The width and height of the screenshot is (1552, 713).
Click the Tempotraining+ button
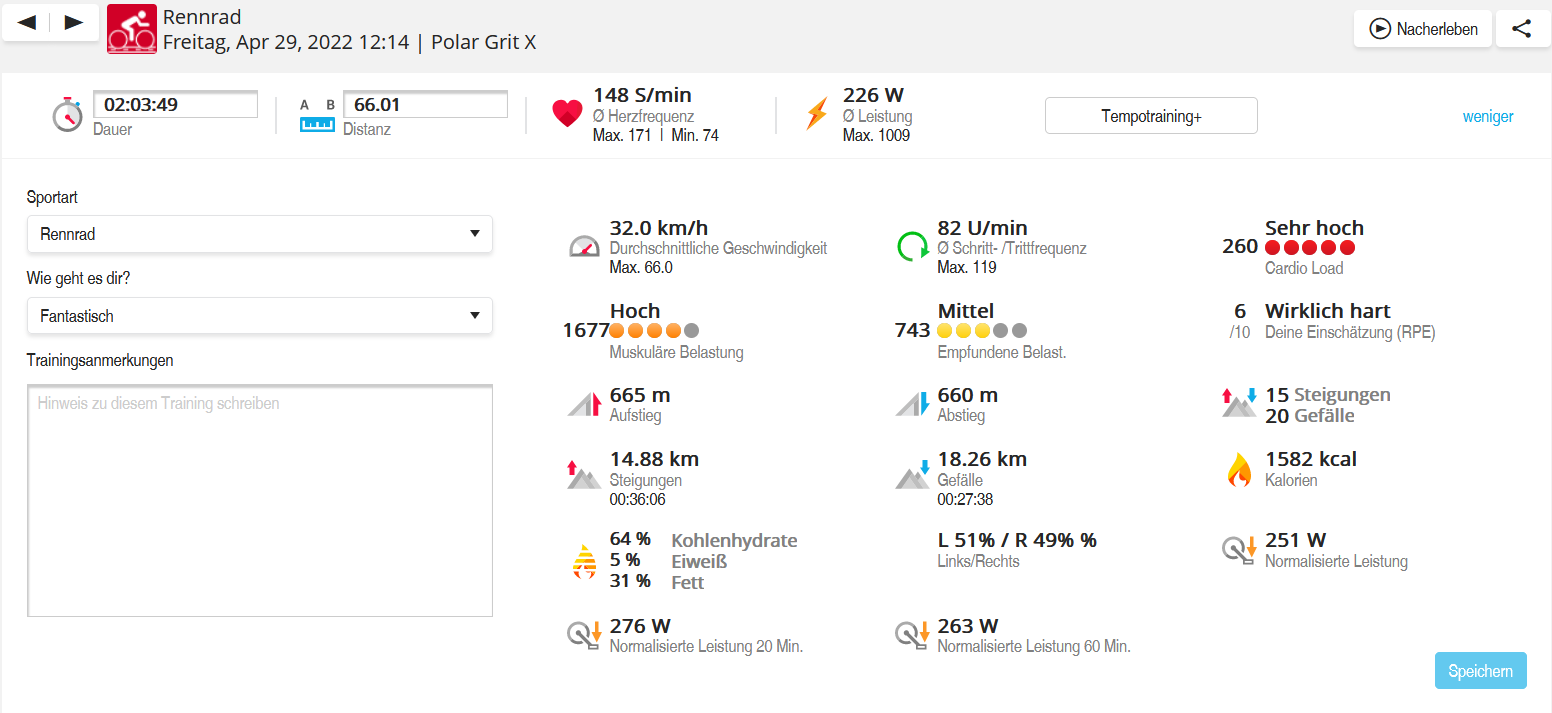1151,116
